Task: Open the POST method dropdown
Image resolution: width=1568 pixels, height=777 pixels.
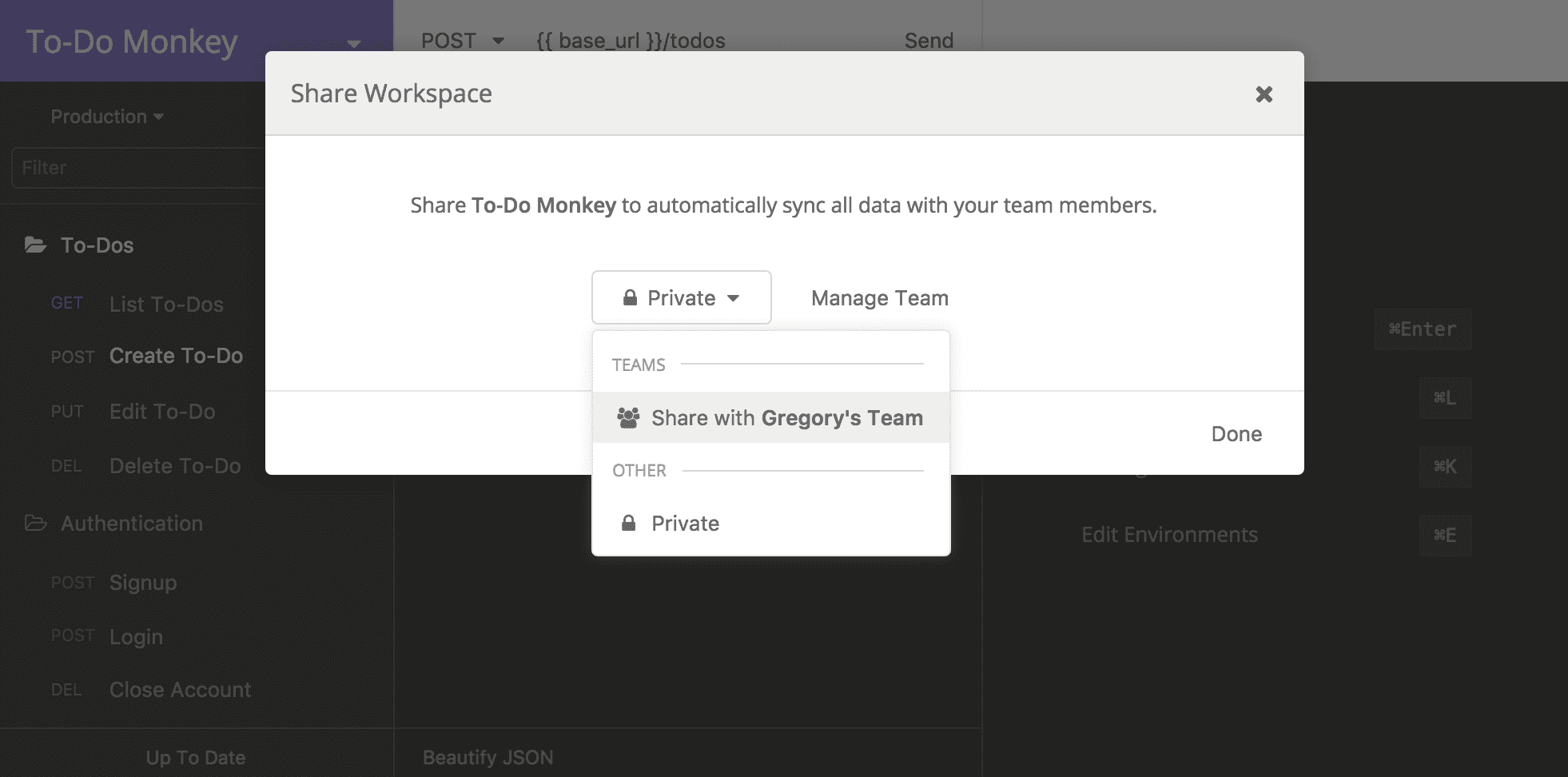Action: (x=463, y=41)
